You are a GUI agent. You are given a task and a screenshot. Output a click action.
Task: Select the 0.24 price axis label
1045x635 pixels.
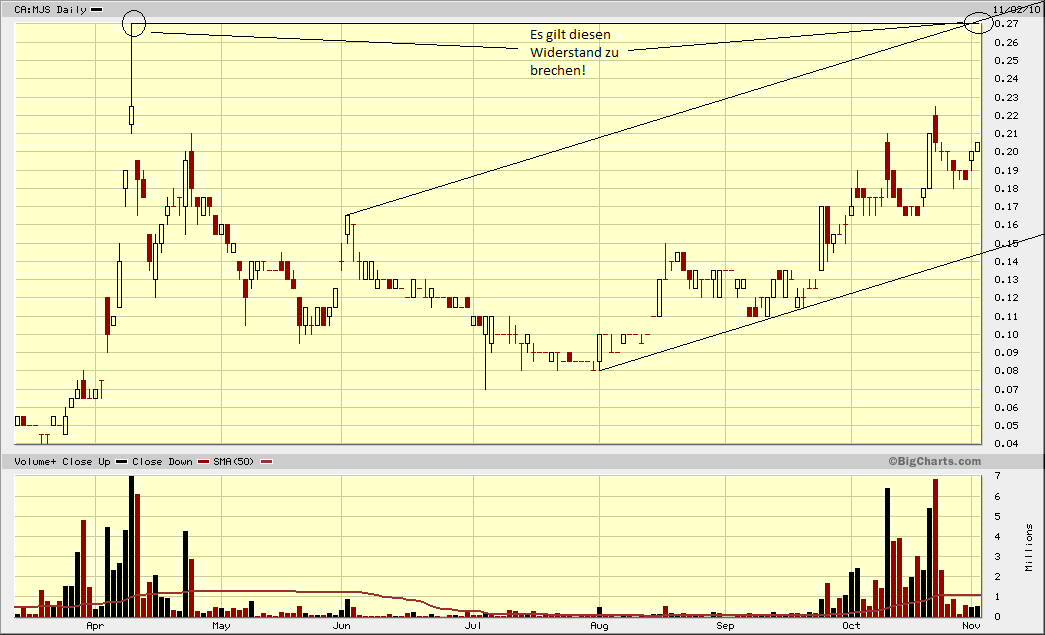(1006, 79)
